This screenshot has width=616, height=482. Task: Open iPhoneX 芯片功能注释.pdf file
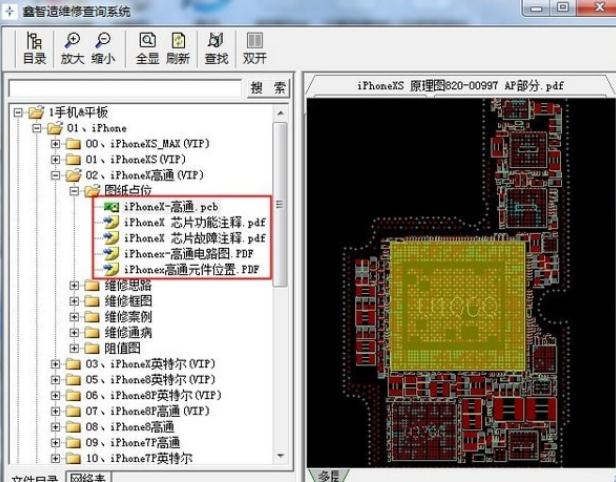click(194, 223)
